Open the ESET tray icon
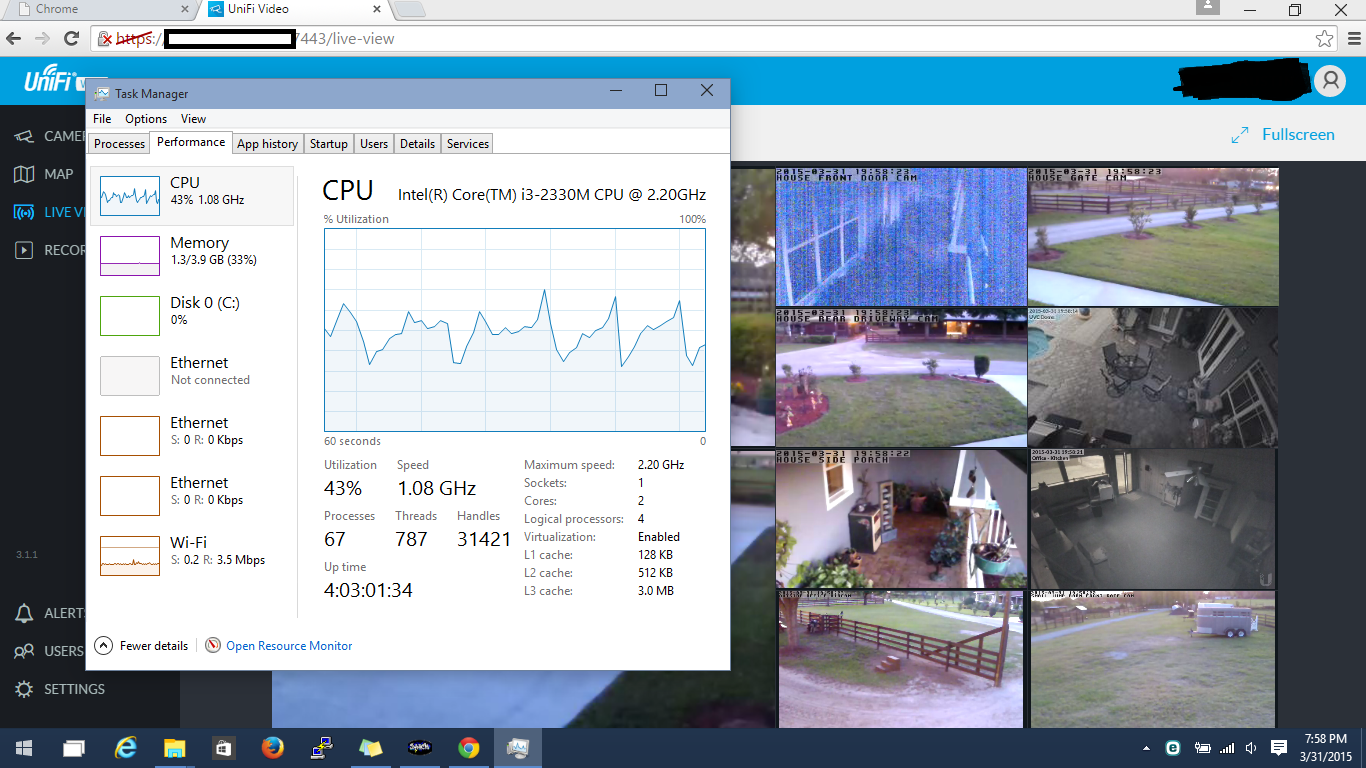1366x768 pixels. 1173,748
